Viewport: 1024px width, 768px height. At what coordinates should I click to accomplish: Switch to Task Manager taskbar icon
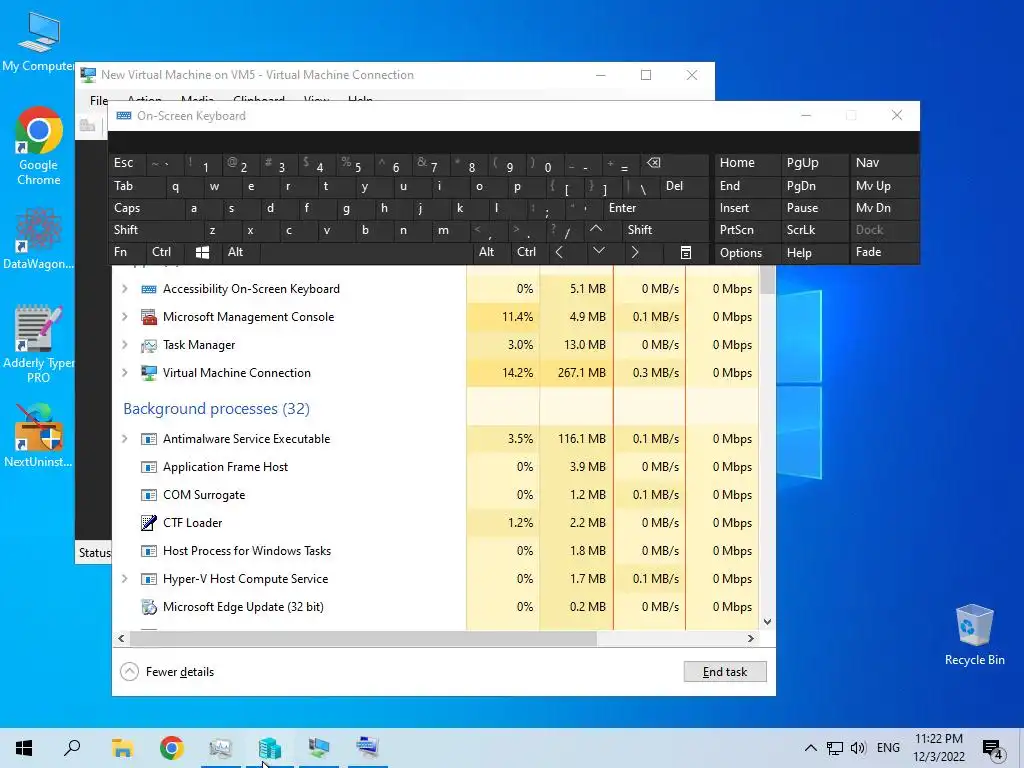[x=221, y=748]
